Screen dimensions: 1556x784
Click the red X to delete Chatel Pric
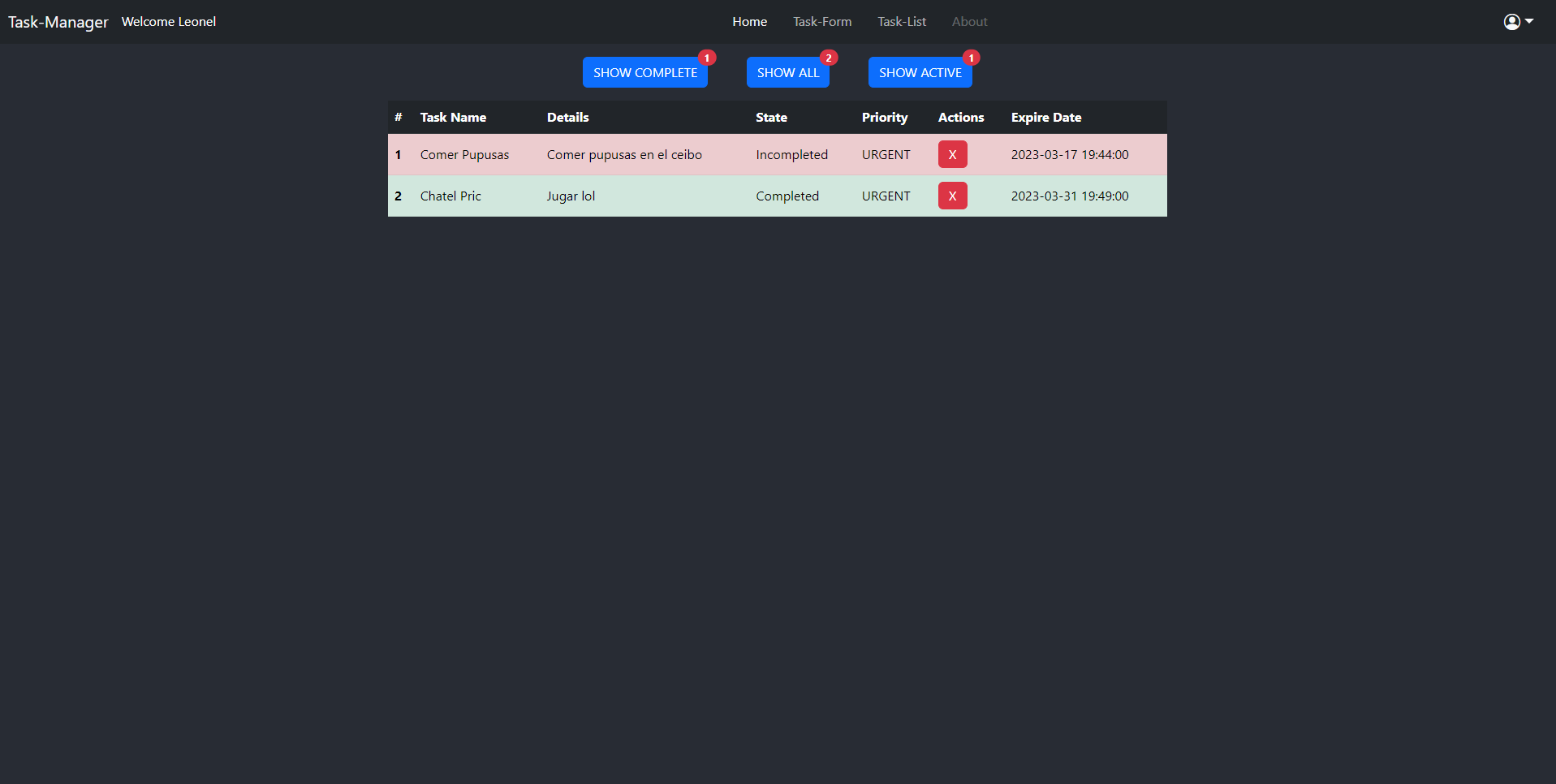[x=951, y=196]
